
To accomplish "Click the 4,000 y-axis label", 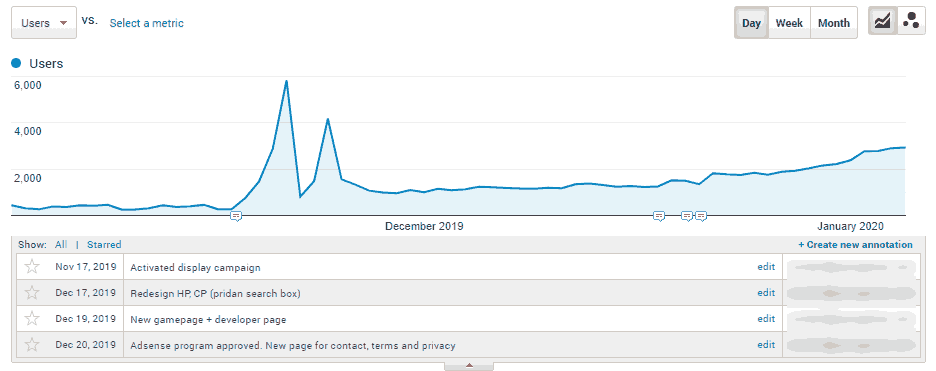I will [27, 131].
